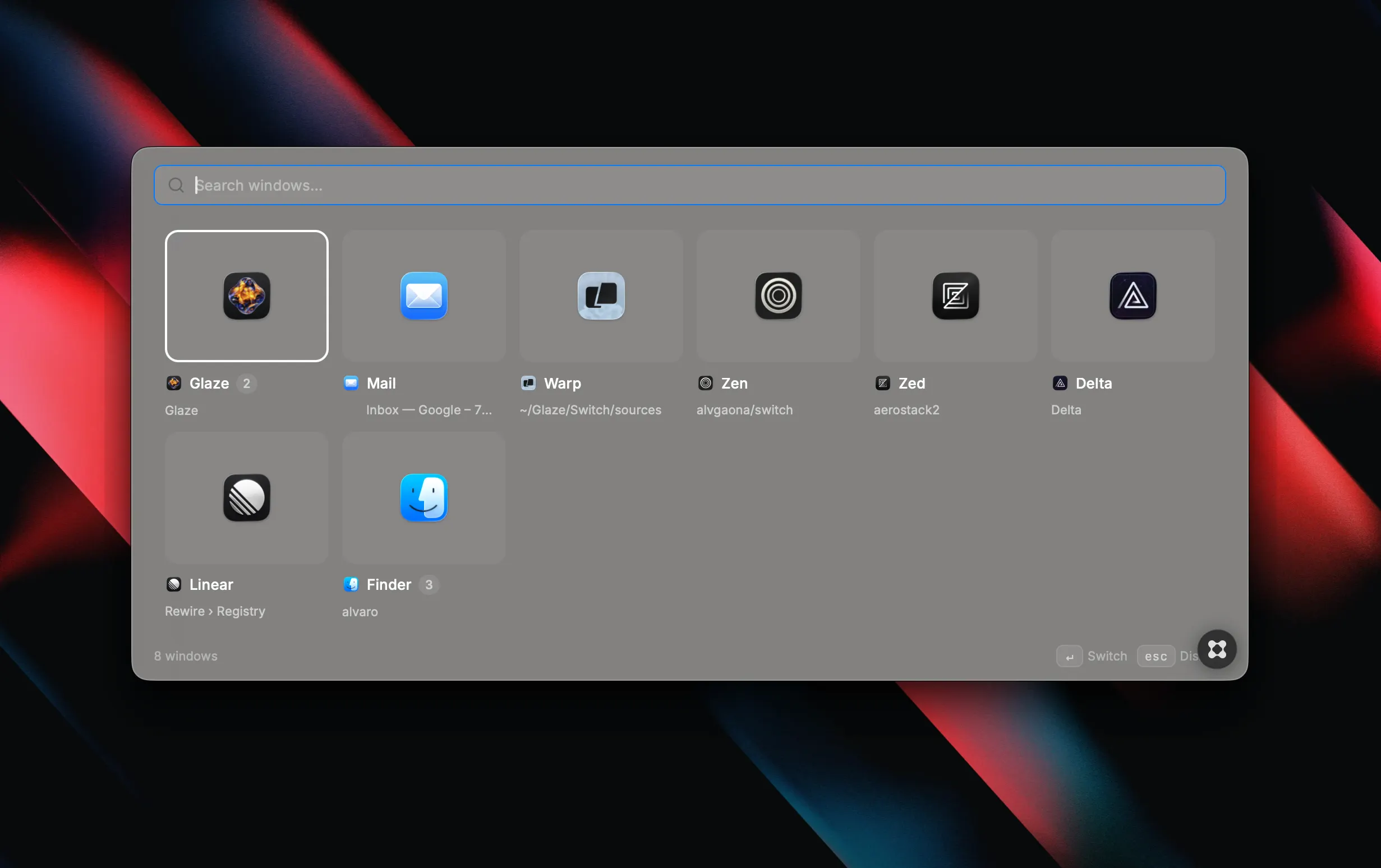Click the small Finder face icon by label
The width and height of the screenshot is (1381, 868).
[x=351, y=584]
